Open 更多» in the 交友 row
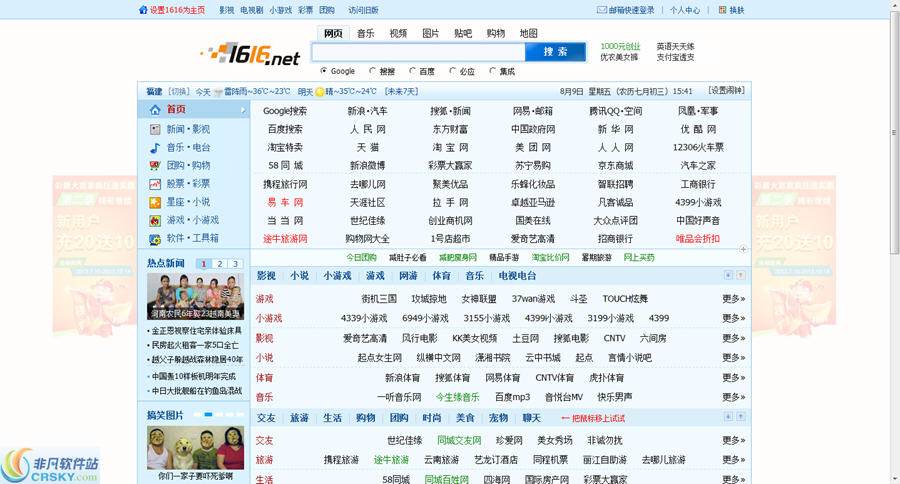Image resolution: width=900 pixels, height=484 pixels. click(734, 440)
